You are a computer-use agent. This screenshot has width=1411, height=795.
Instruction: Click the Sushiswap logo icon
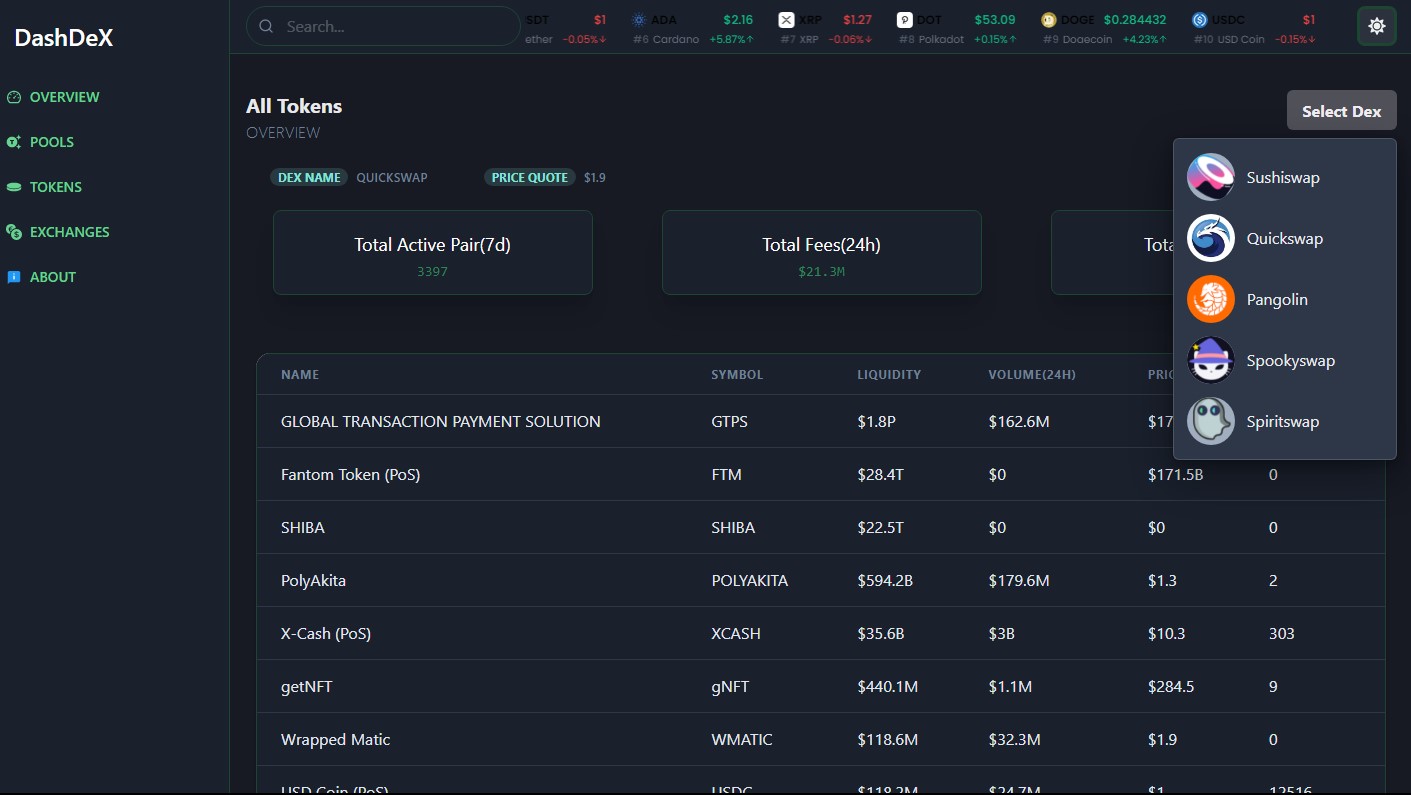tap(1210, 177)
